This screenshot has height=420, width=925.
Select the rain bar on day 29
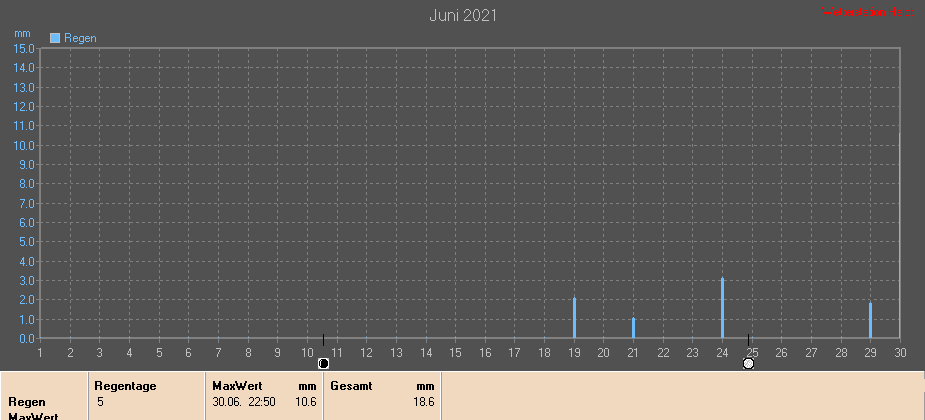(x=870, y=320)
